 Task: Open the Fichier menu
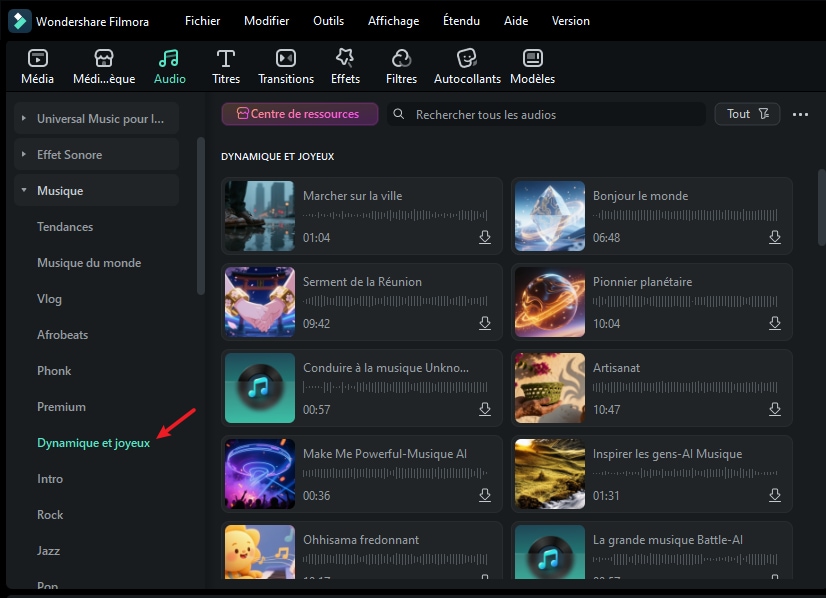coord(202,21)
